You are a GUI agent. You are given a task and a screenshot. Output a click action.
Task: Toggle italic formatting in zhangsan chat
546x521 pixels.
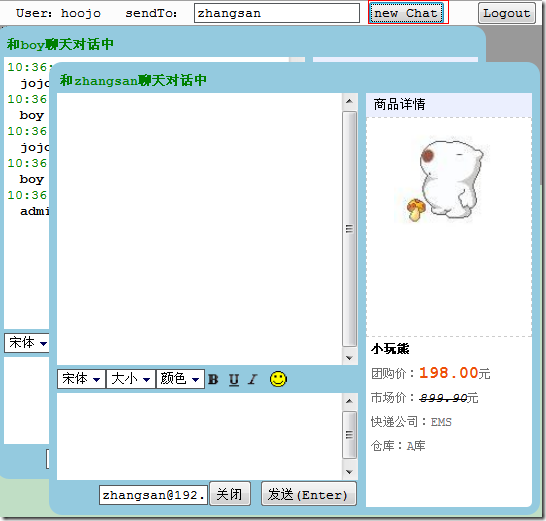coord(253,379)
